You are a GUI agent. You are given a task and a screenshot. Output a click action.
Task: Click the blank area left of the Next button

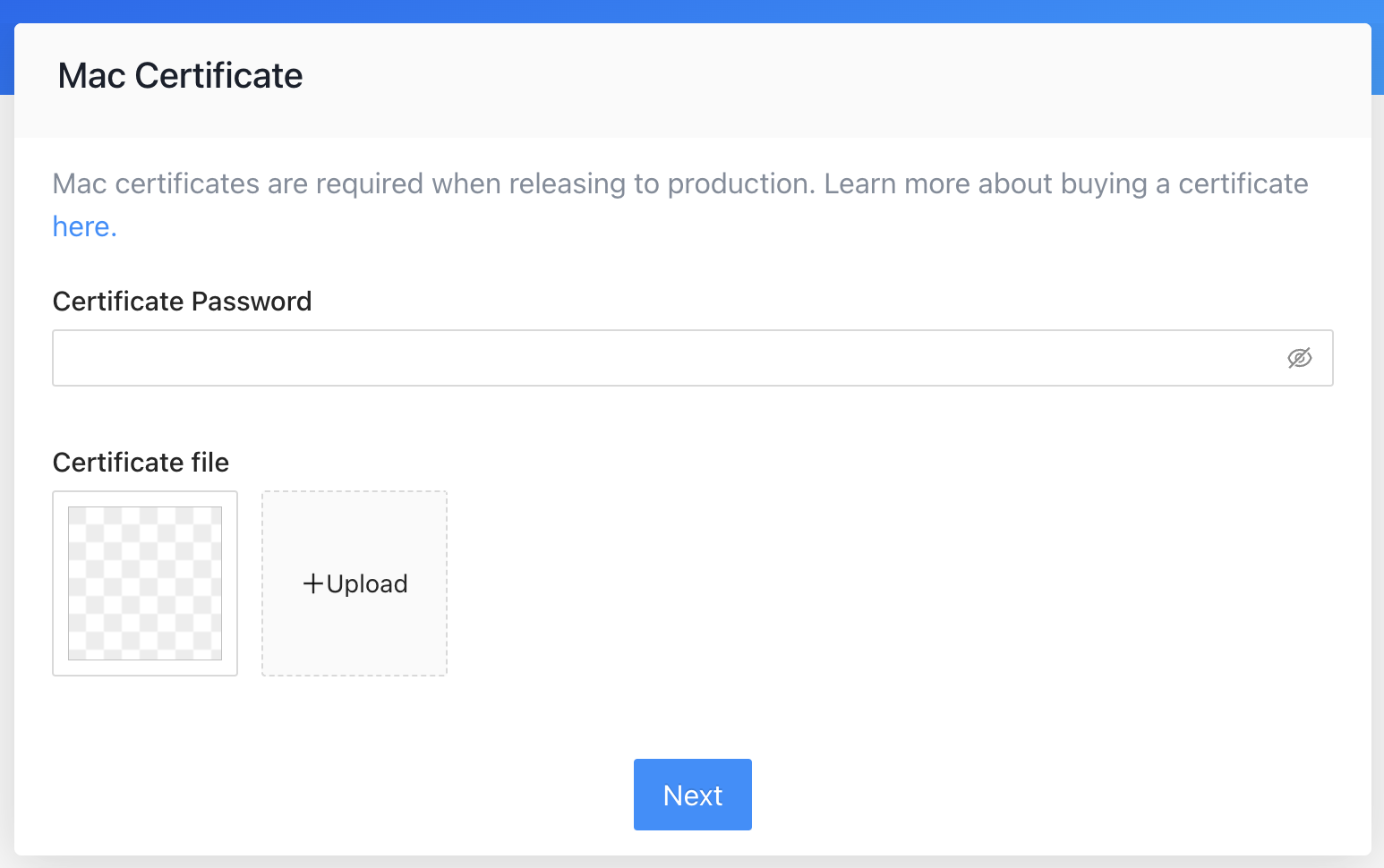pyautogui.click(x=358, y=795)
